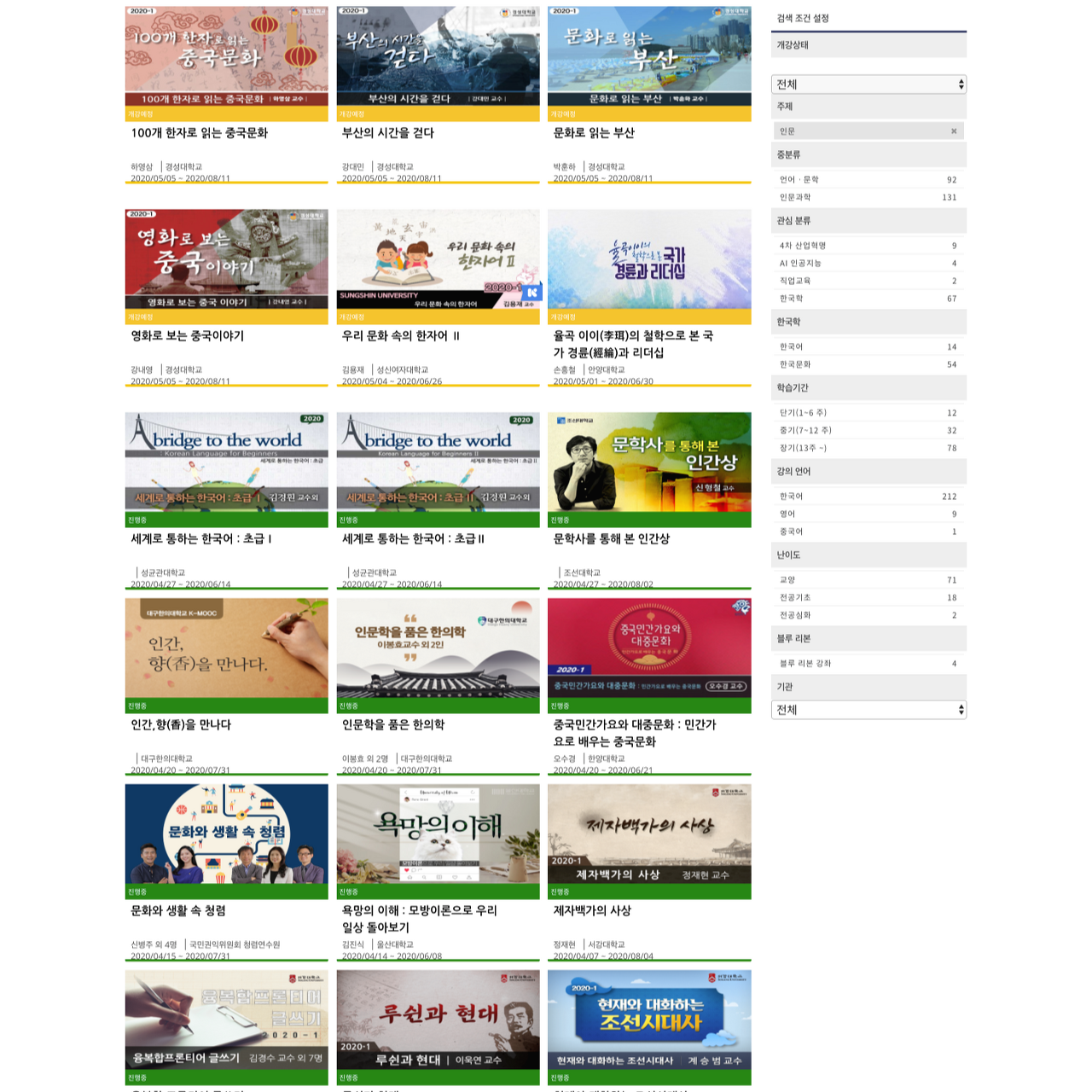
Task: Filter courses by 영어 lecture language
Action: [x=868, y=514]
